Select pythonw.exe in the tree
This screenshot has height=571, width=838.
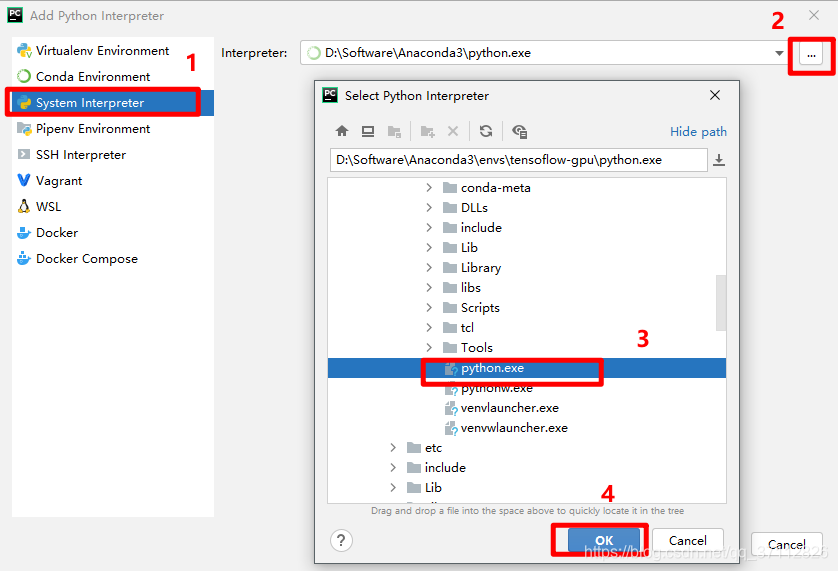(x=526, y=388)
